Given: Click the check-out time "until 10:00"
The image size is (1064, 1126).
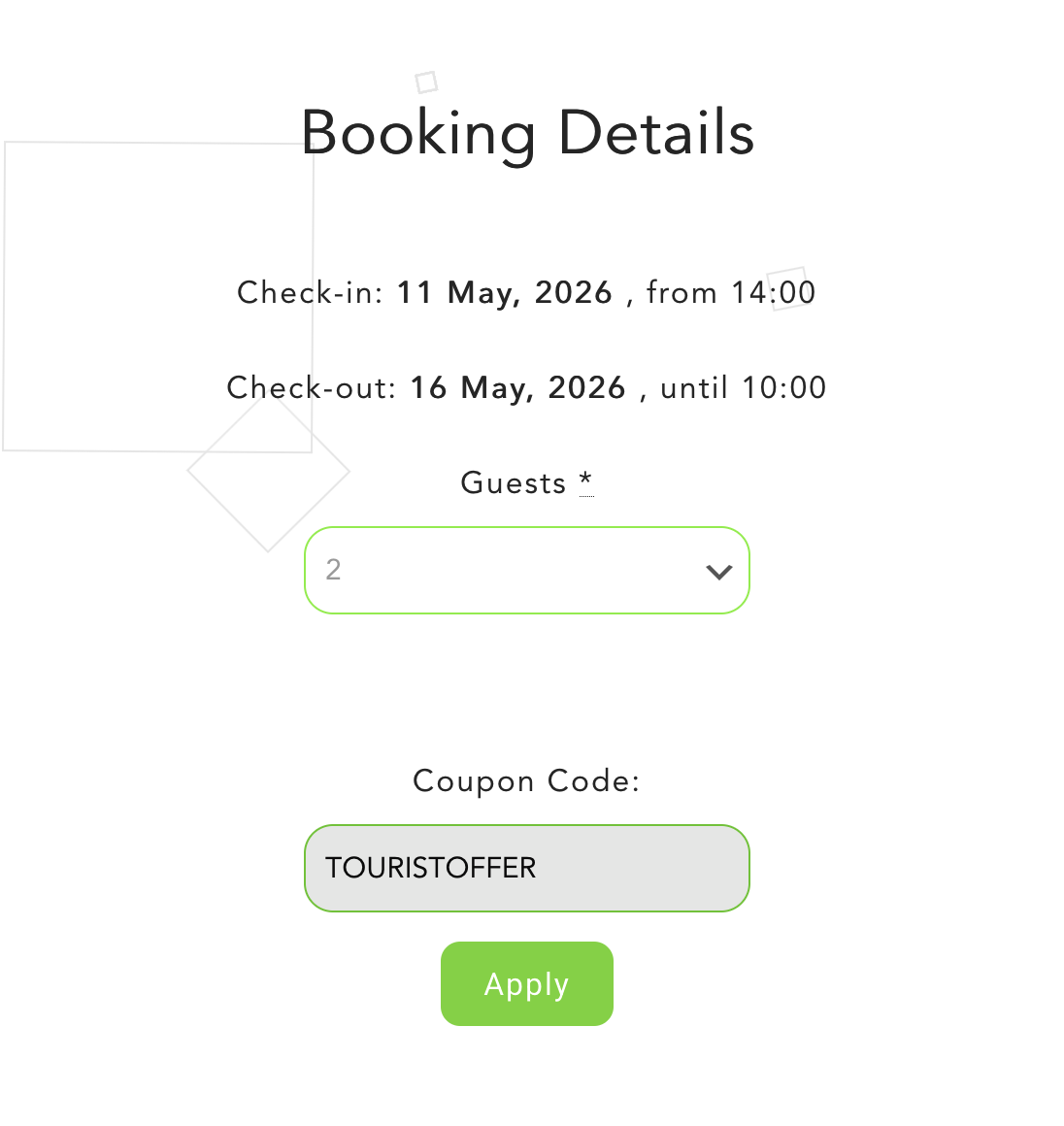Looking at the screenshot, I should (x=744, y=388).
